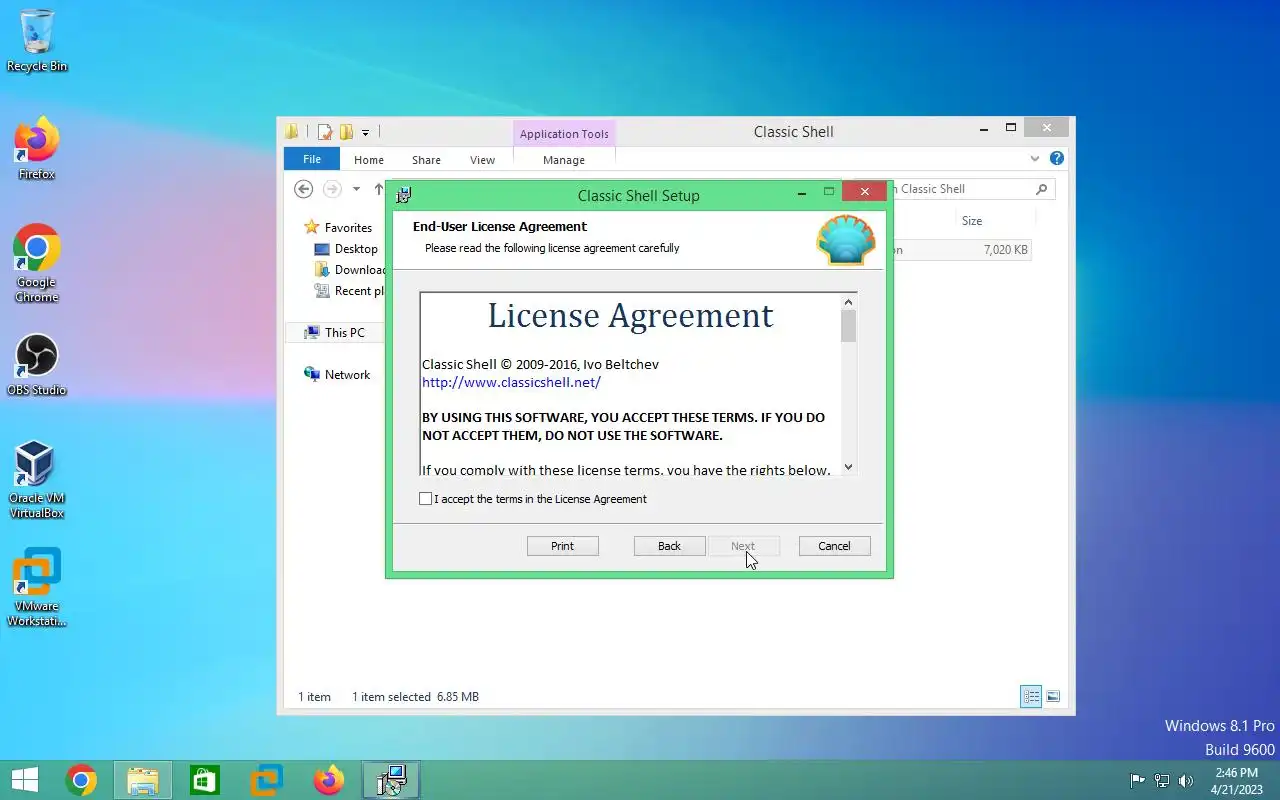The image size is (1280, 800).
Task: Click Explorer back navigation arrow
Action: pyautogui.click(x=304, y=189)
